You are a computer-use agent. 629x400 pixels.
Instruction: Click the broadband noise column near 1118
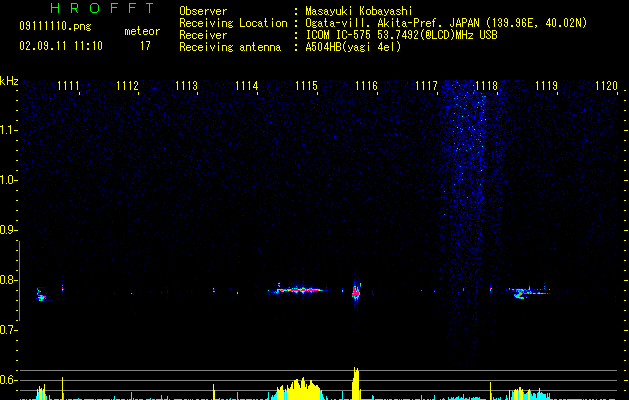click(x=469, y=225)
